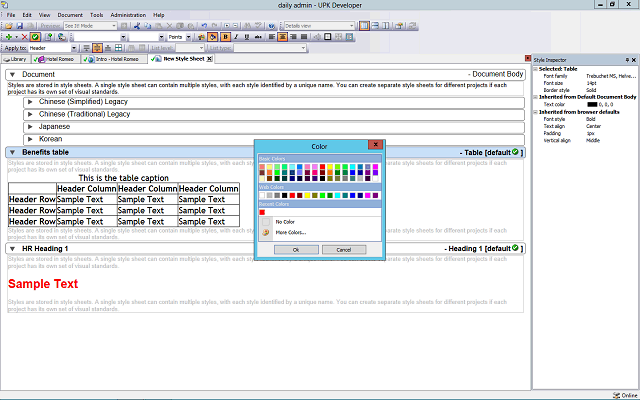Select the No Color option box
The width and height of the screenshot is (640, 400).
265,221
